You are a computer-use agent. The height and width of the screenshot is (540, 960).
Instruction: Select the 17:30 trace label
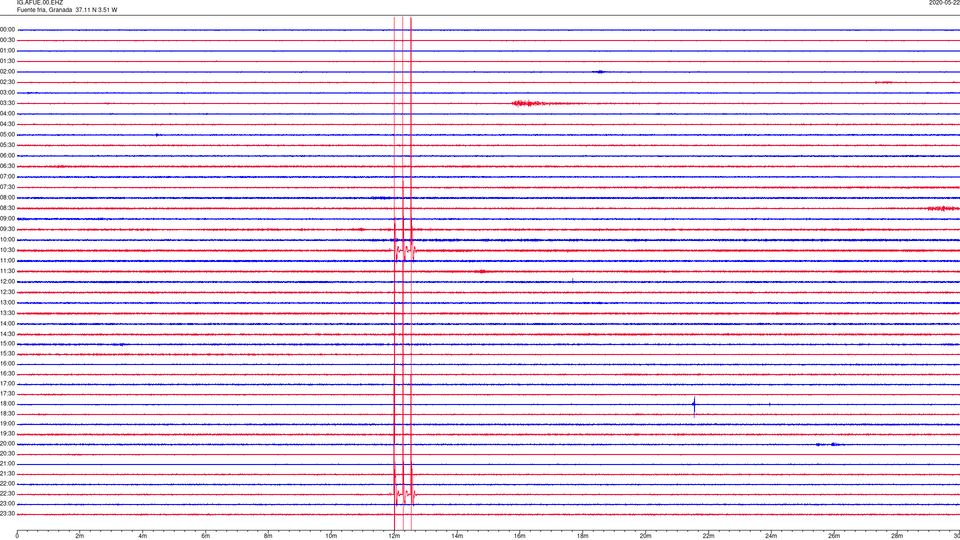pos(8,394)
